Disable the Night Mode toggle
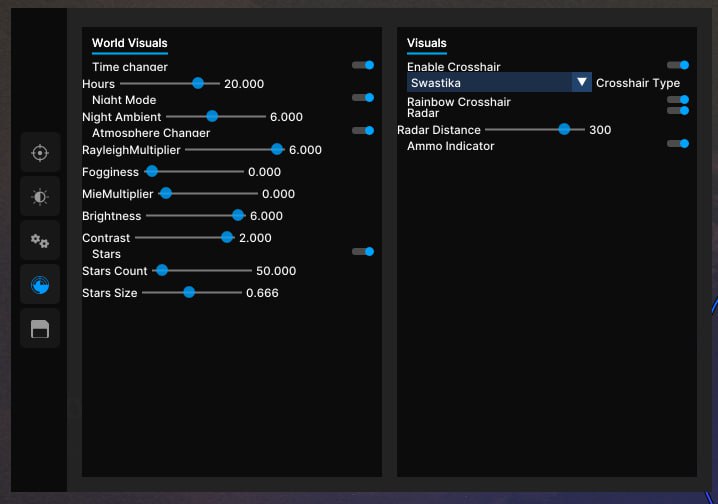This screenshot has height=504, width=718. [363, 98]
